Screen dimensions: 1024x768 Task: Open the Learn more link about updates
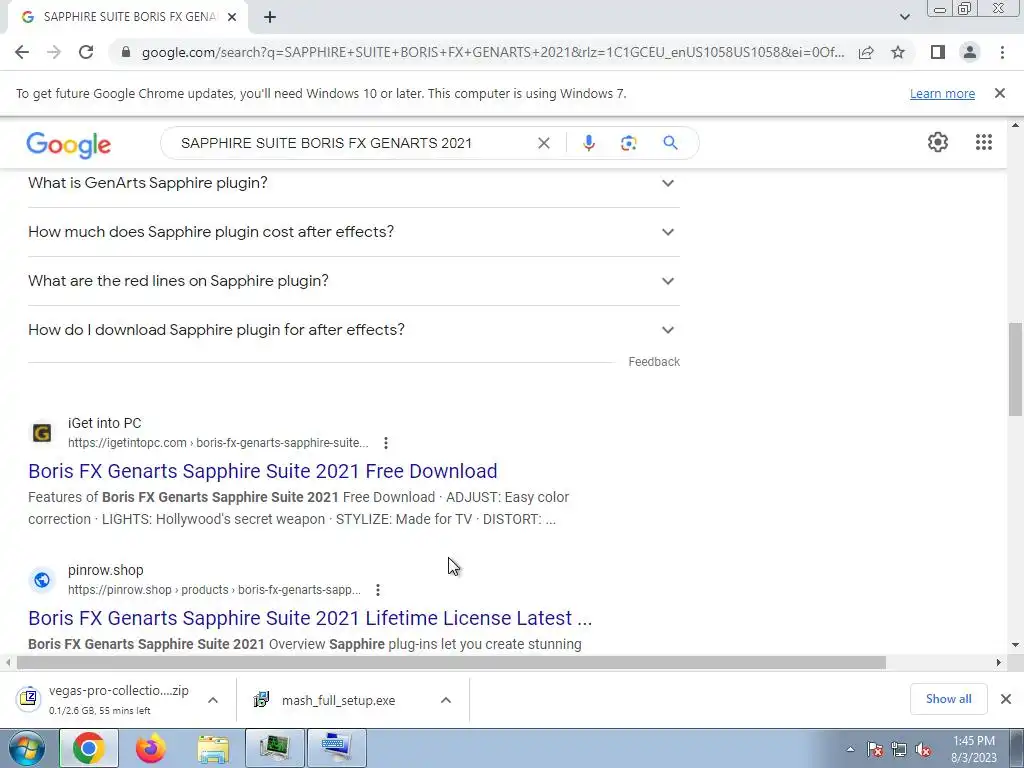(942, 93)
